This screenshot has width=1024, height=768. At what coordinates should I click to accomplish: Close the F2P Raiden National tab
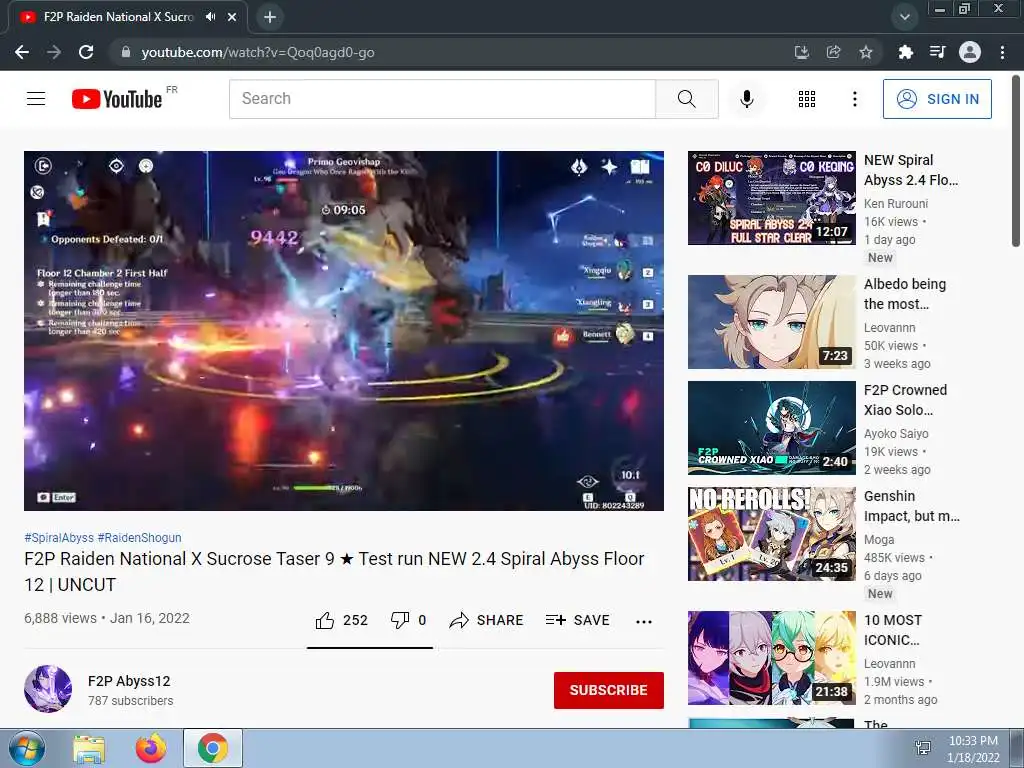point(232,17)
